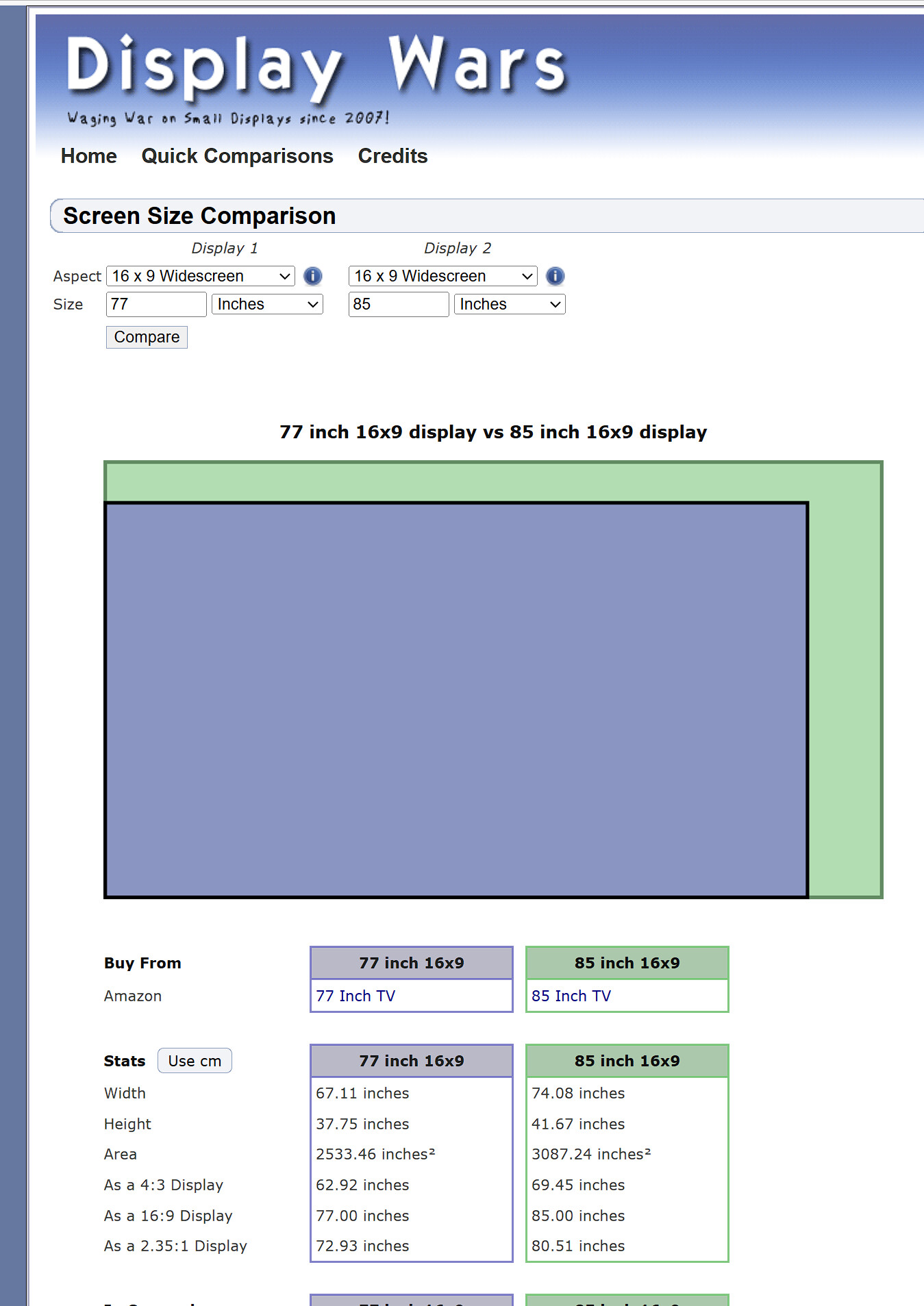The height and width of the screenshot is (1306, 924).
Task: Open the Credits page
Action: 392,156
